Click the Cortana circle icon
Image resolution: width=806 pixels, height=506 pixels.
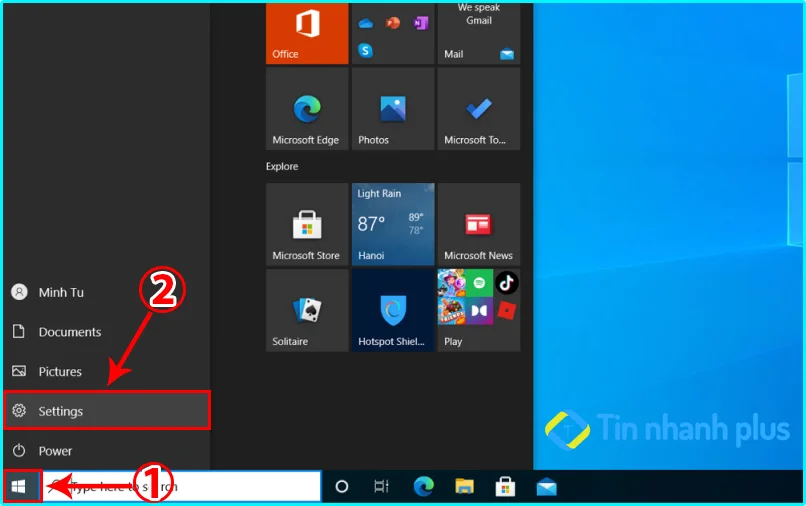342,486
